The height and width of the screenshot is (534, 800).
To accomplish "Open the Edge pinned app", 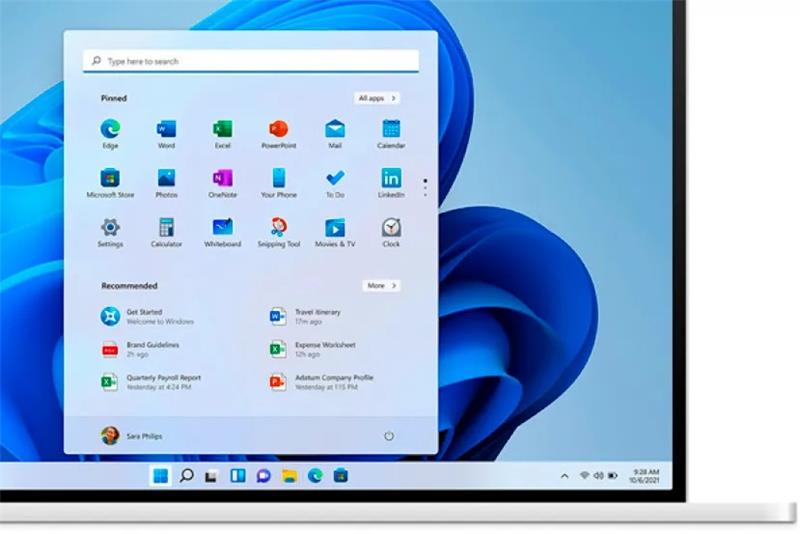I will point(110,134).
